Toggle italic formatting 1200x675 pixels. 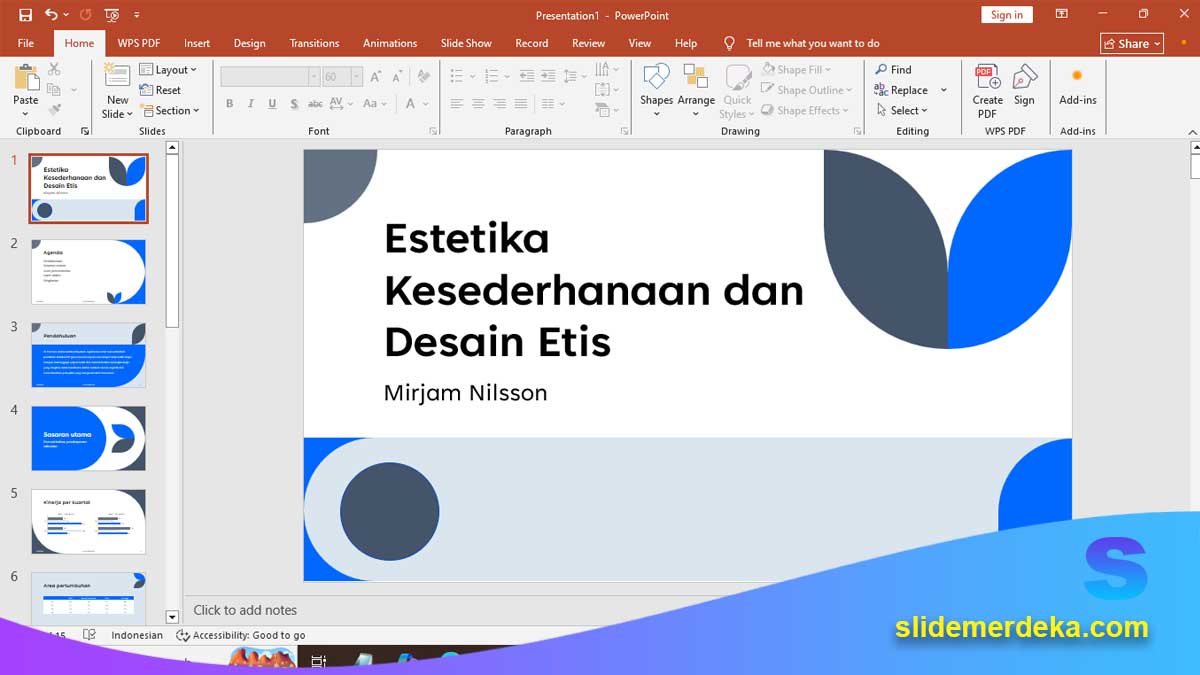(250, 103)
